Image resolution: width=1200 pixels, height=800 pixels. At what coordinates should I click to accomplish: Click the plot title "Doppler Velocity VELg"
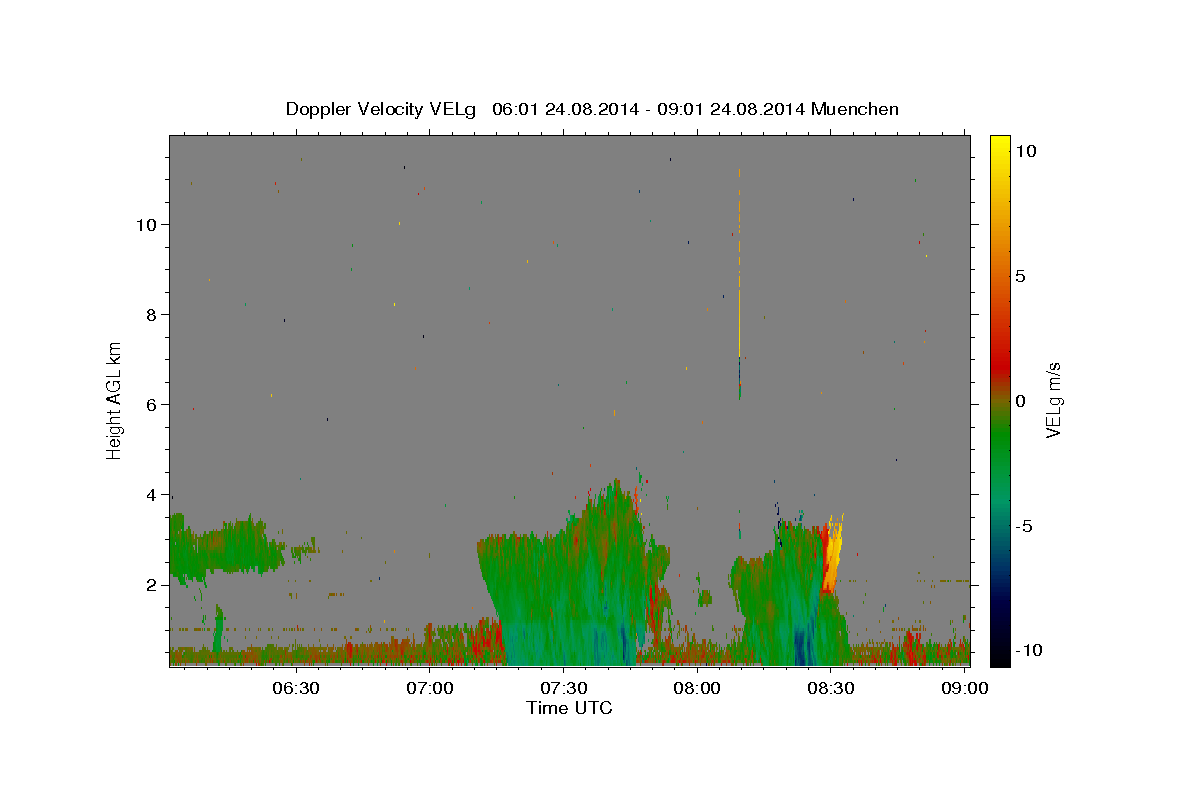tap(383, 109)
